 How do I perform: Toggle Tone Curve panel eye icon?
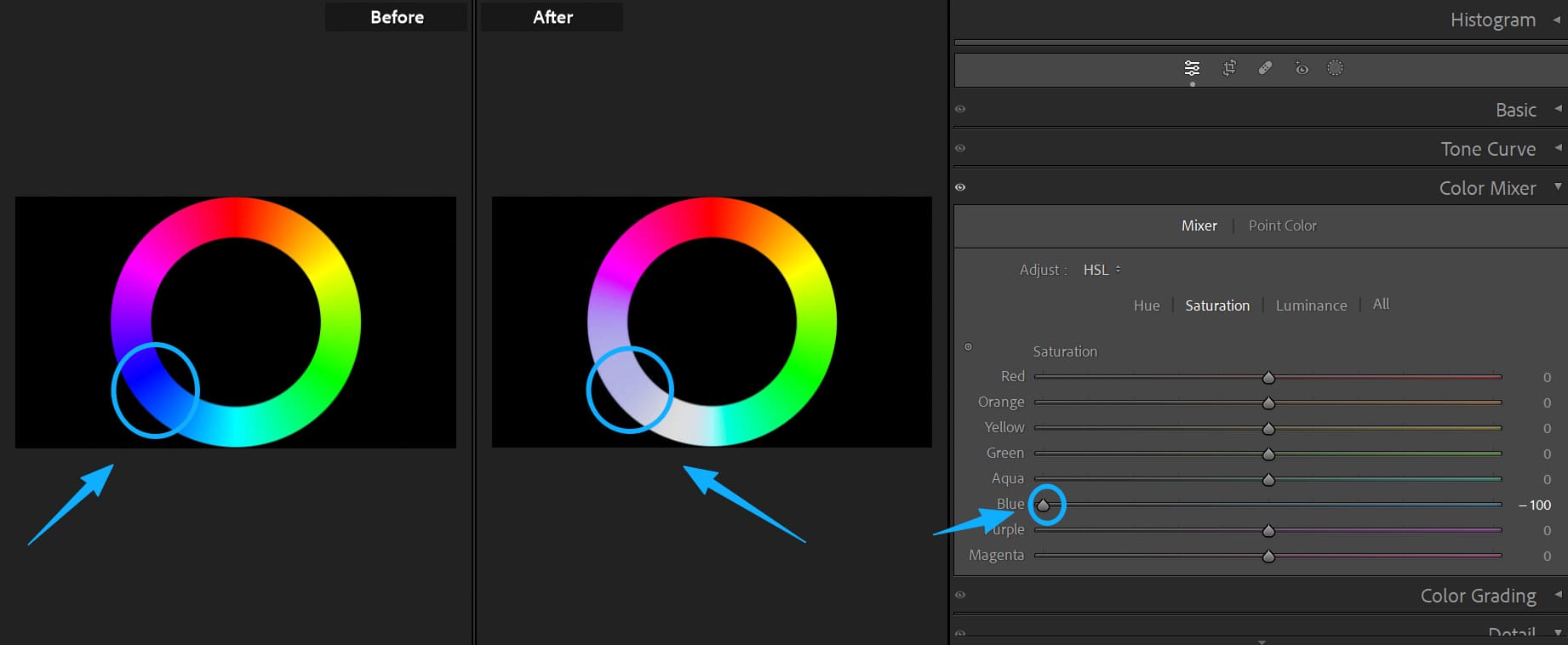[960, 149]
